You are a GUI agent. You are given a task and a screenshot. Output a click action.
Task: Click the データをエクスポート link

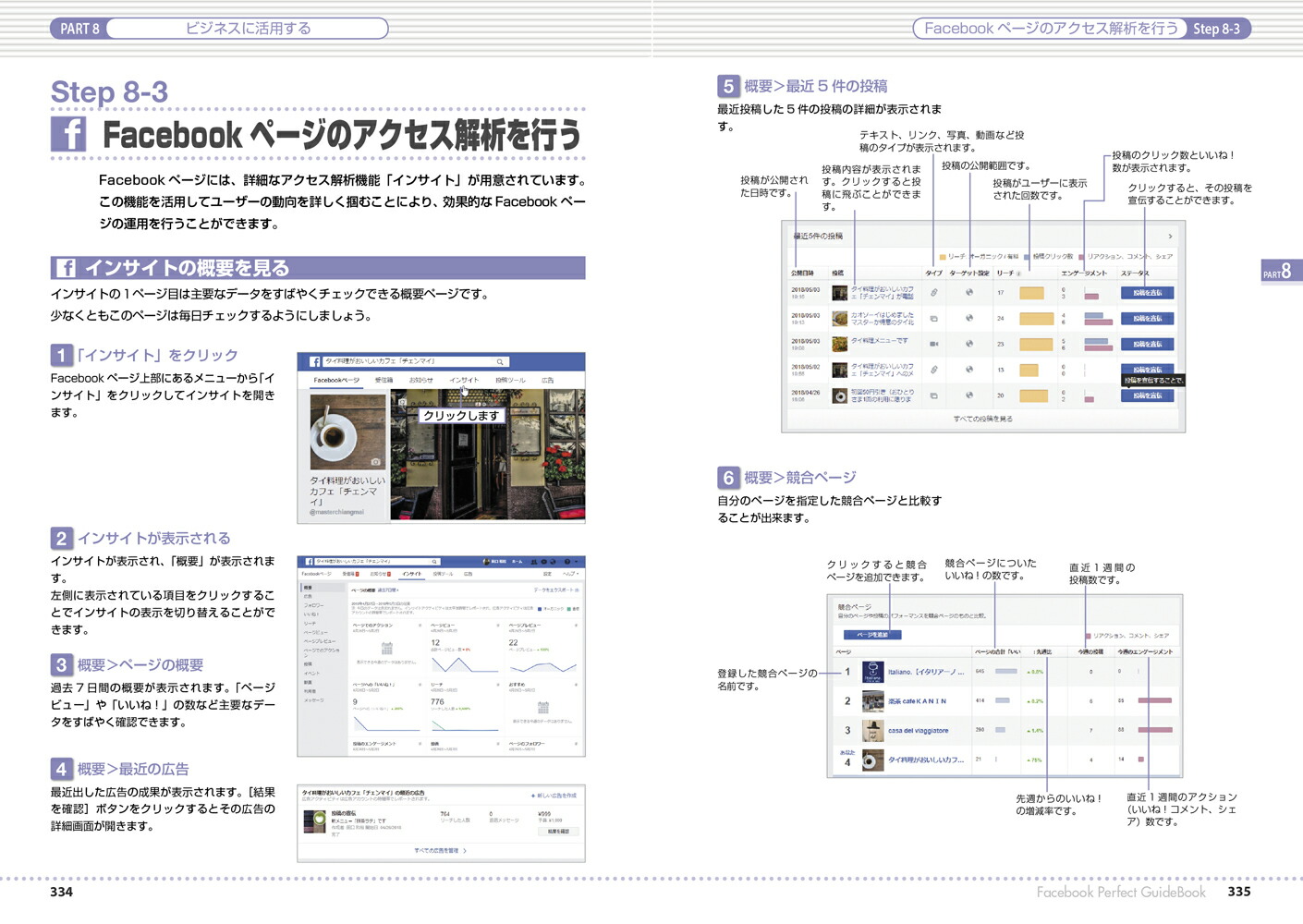(555, 590)
